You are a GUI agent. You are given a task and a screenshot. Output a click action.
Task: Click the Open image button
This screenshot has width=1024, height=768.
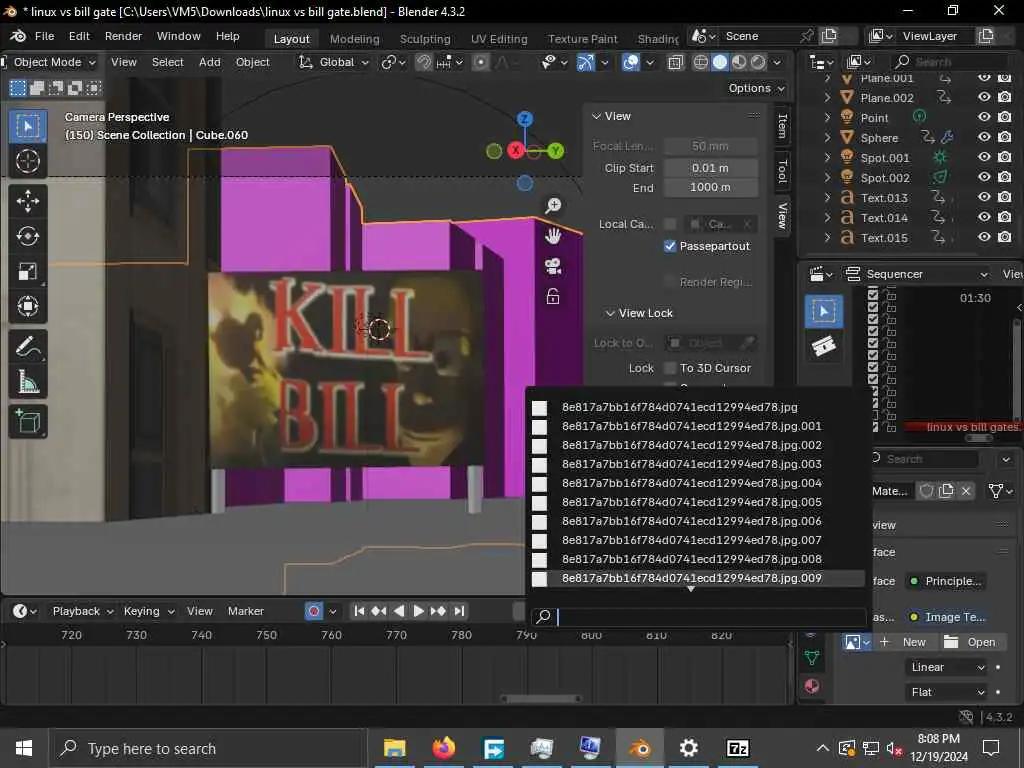pos(972,643)
